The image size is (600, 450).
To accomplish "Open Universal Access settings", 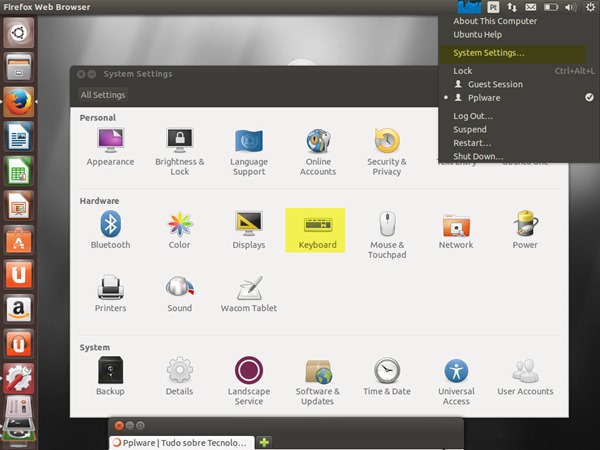I will coord(456,380).
